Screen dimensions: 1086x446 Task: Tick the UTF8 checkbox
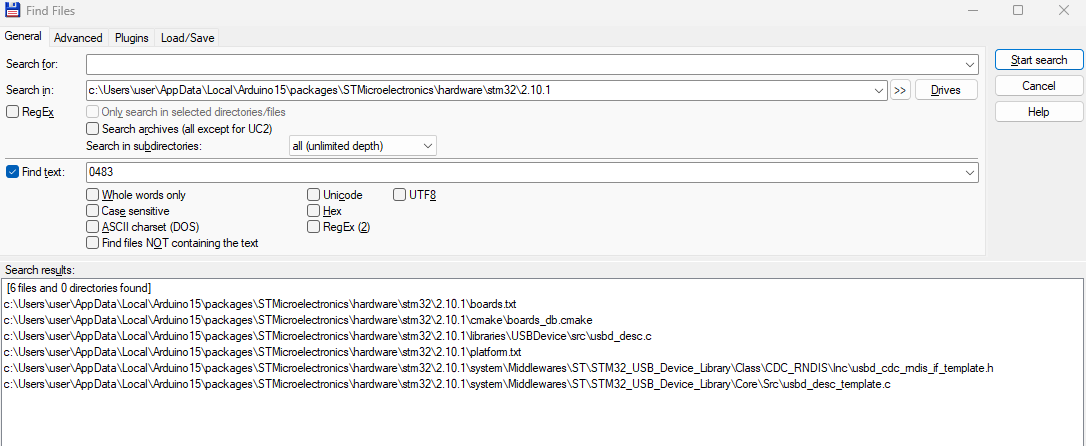coord(400,195)
